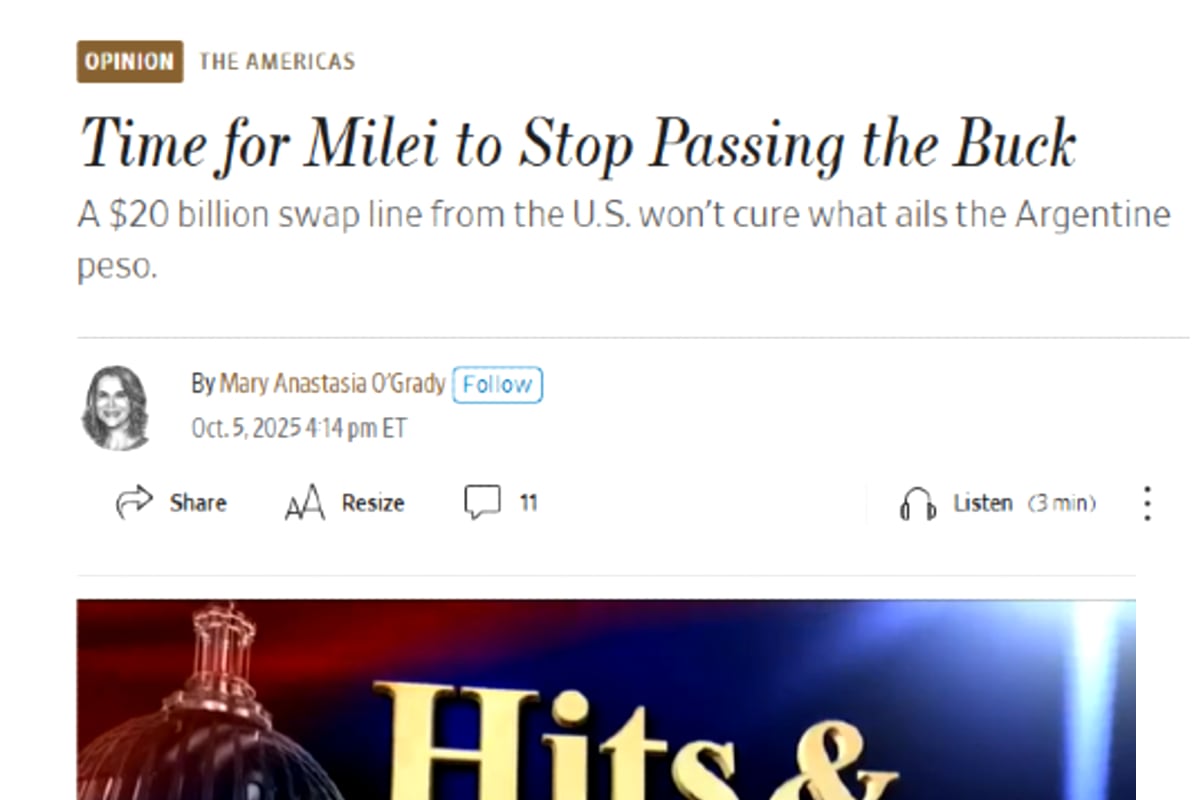Viewport: 1200px width, 800px height.
Task: Click the "3 min" duration text
Action: tap(1062, 503)
